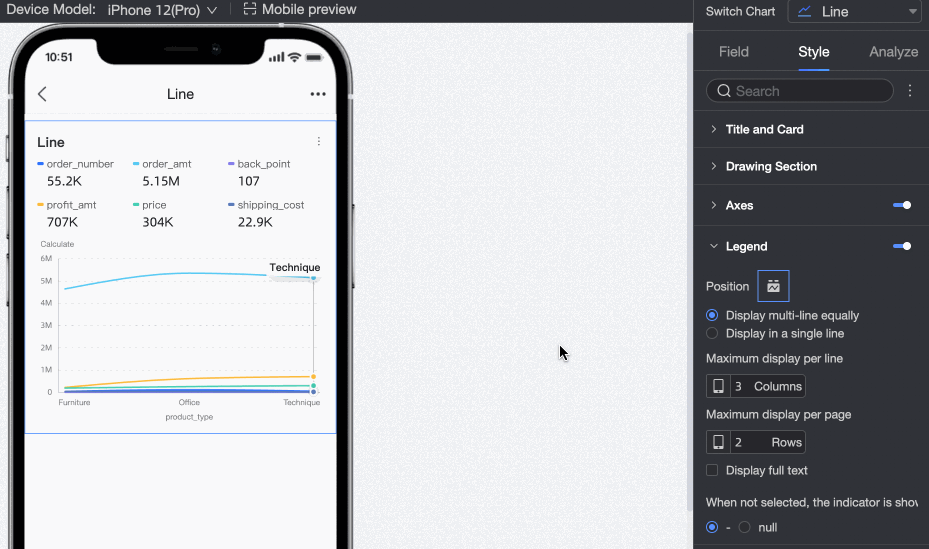
Task: Open the three-dot menu in phone header
Action: pyautogui.click(x=318, y=94)
